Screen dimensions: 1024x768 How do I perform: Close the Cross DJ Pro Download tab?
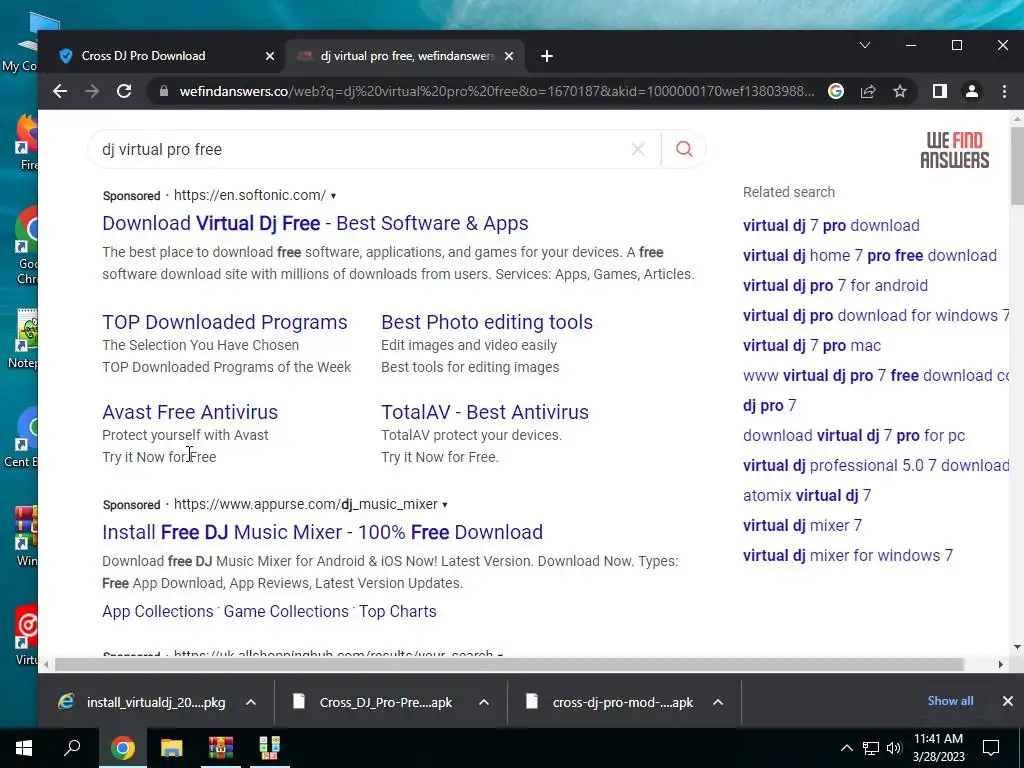tap(270, 56)
